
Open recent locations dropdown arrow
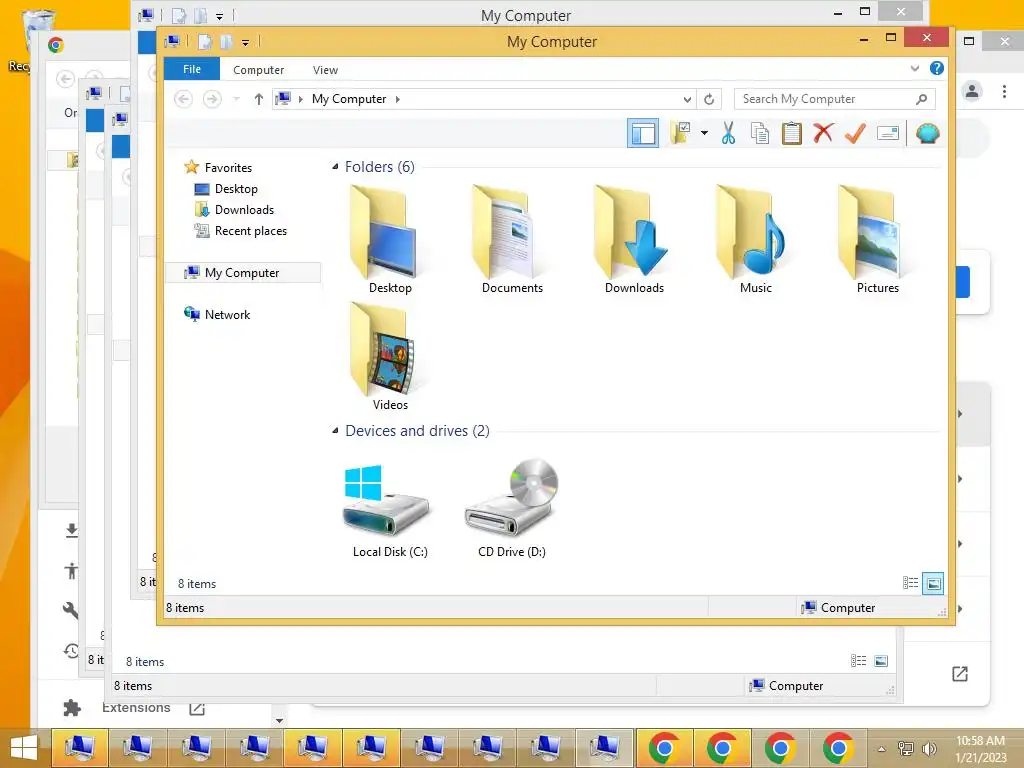(x=236, y=99)
